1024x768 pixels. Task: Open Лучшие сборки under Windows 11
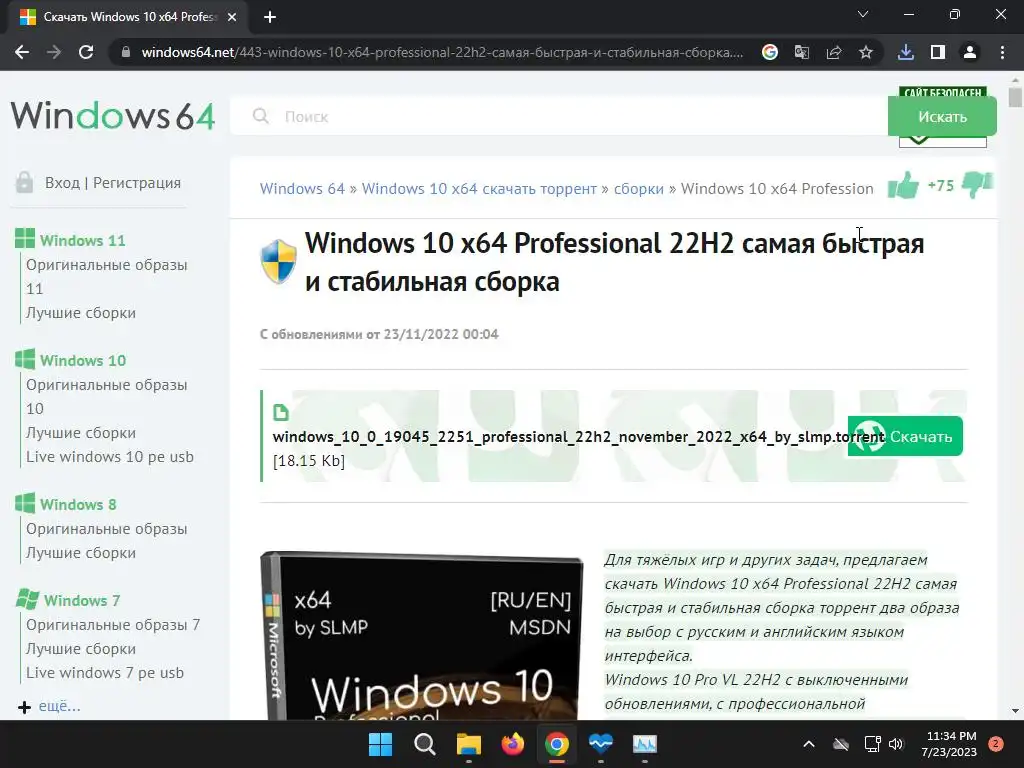tap(81, 313)
